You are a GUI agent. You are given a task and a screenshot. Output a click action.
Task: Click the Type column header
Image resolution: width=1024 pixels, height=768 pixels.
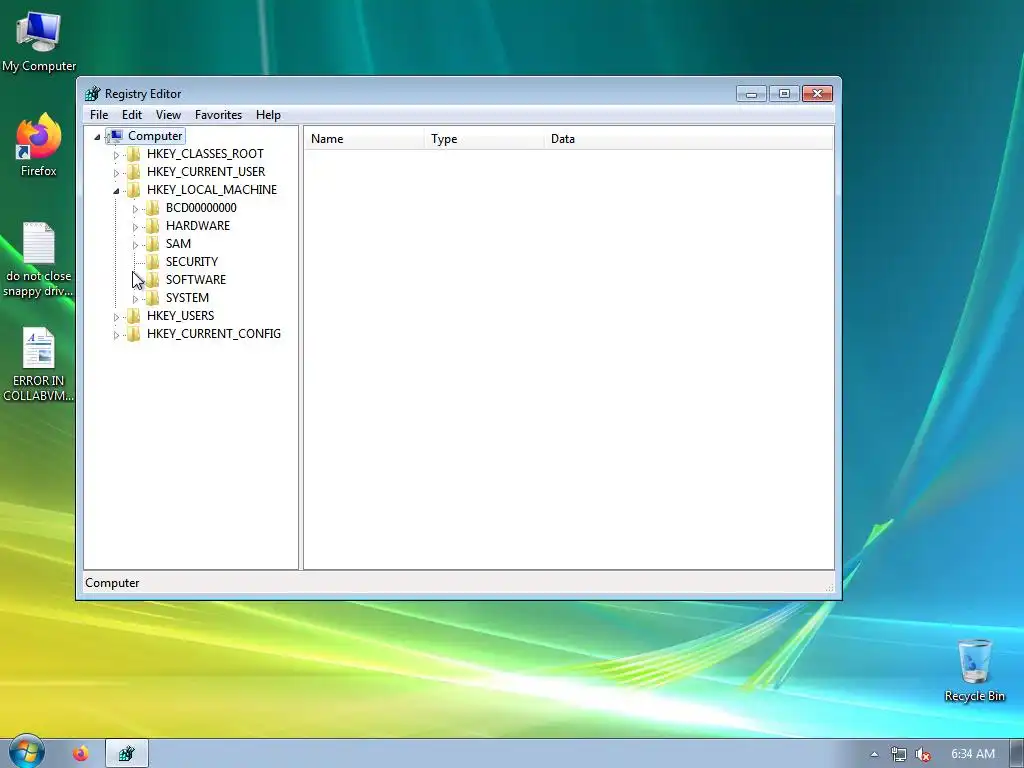[x=484, y=139]
